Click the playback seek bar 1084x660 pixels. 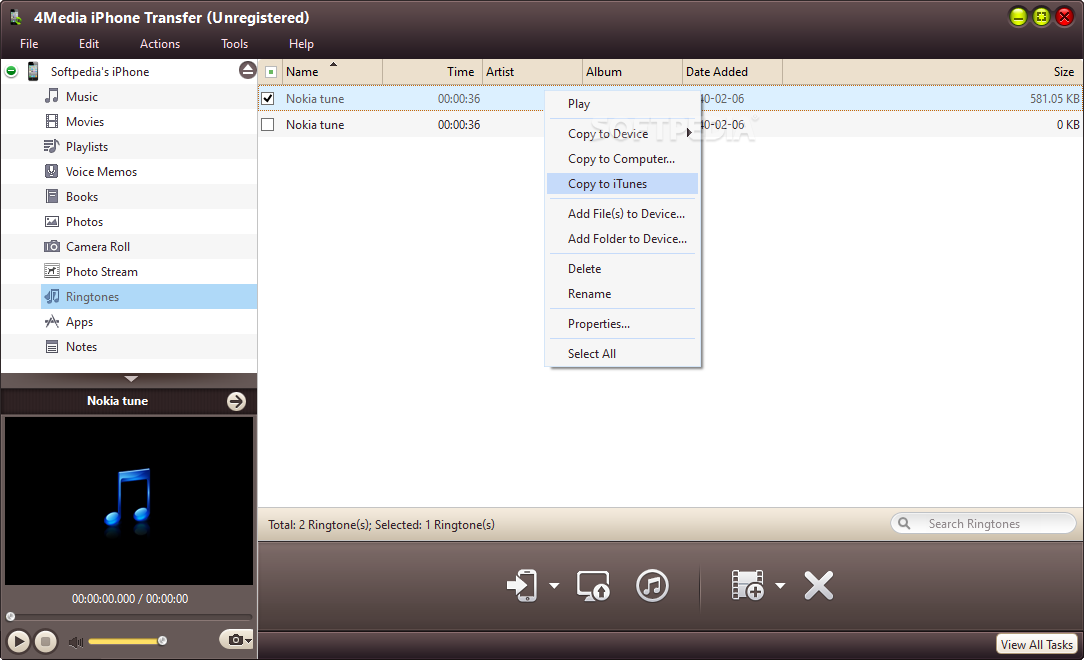pyautogui.click(x=129, y=616)
